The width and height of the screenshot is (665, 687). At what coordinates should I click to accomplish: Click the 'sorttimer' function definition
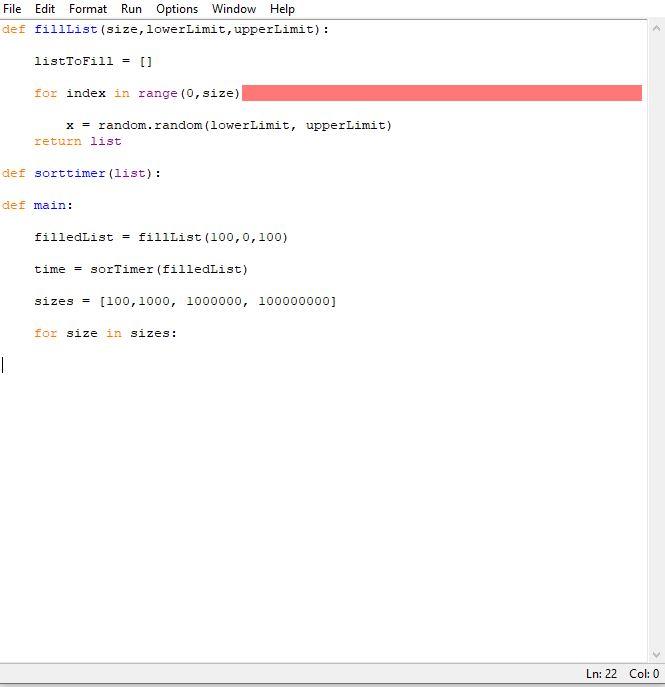coord(70,173)
